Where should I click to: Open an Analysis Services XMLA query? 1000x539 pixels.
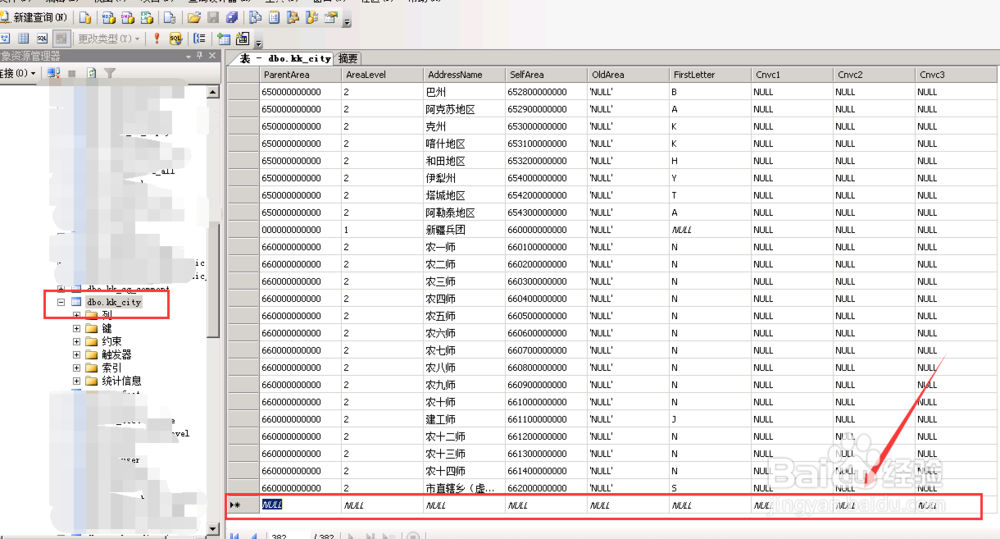147,18
